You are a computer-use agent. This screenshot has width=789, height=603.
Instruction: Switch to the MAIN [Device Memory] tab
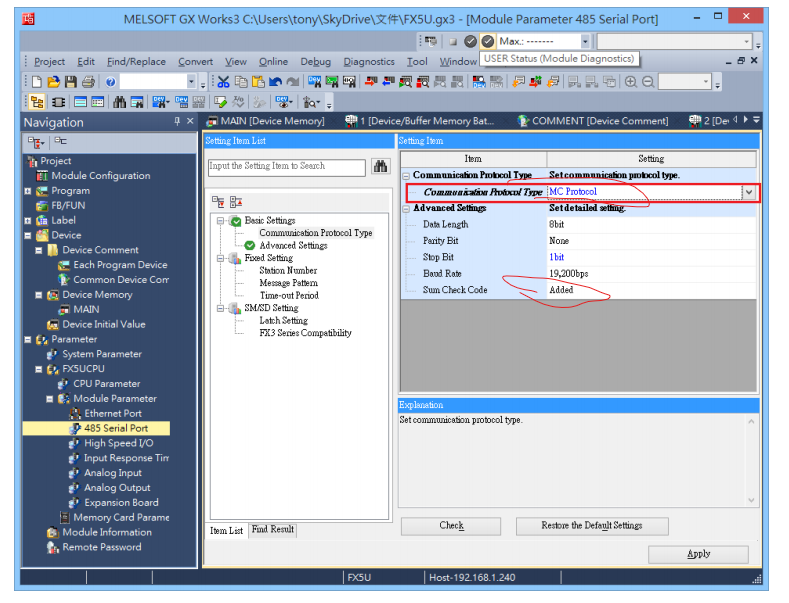pyautogui.click(x=264, y=121)
